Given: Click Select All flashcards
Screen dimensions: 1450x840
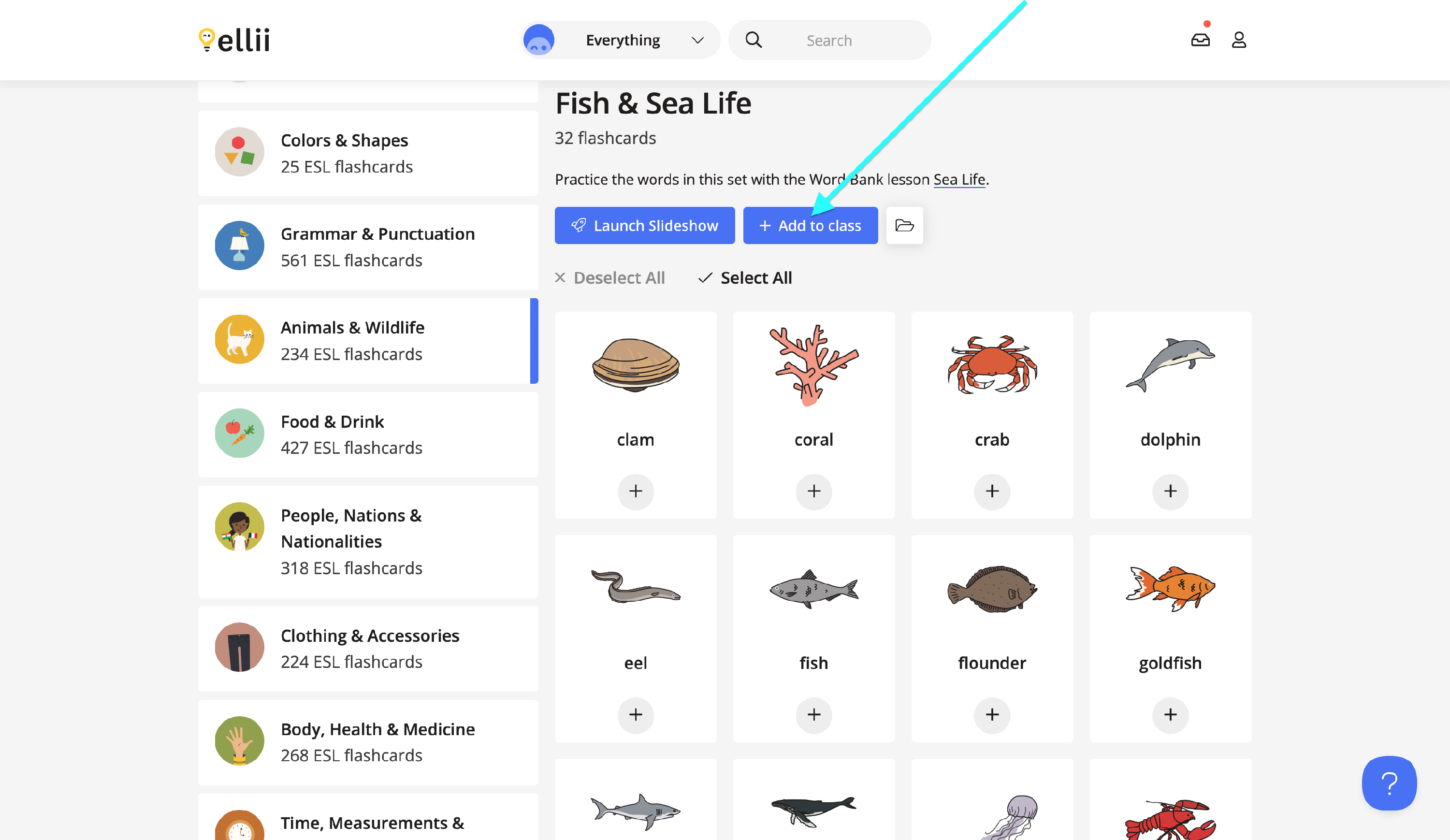Looking at the screenshot, I should (745, 278).
